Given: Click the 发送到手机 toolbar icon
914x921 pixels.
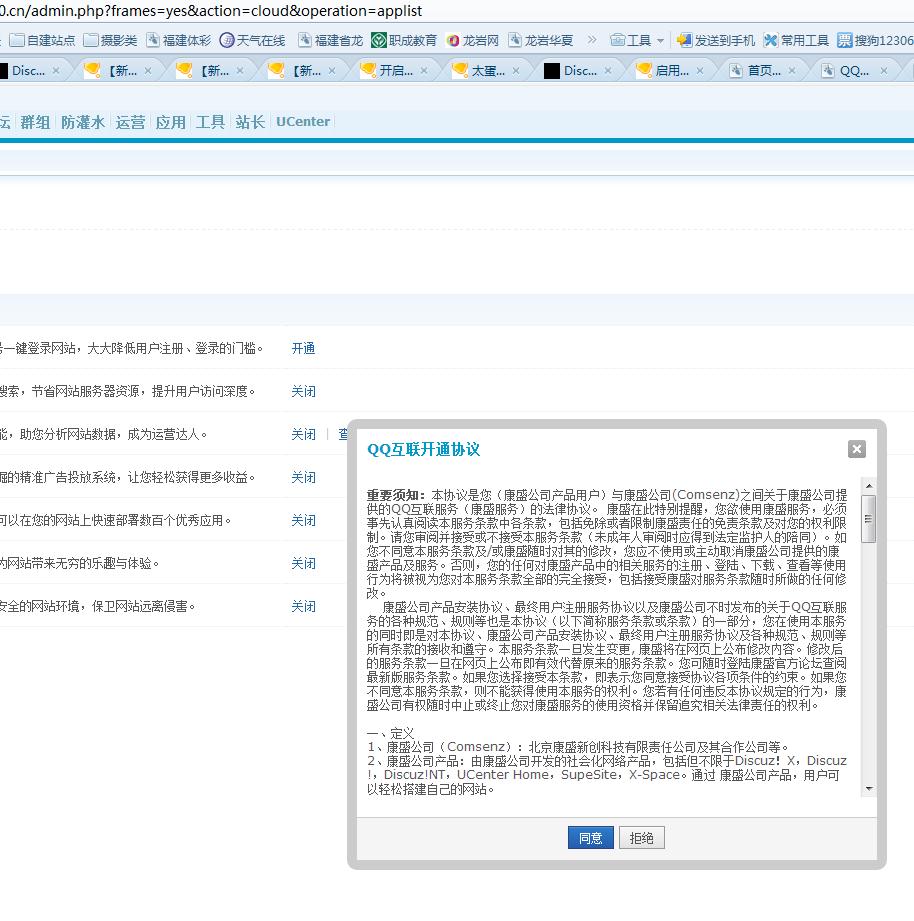Looking at the screenshot, I should click(716, 41).
